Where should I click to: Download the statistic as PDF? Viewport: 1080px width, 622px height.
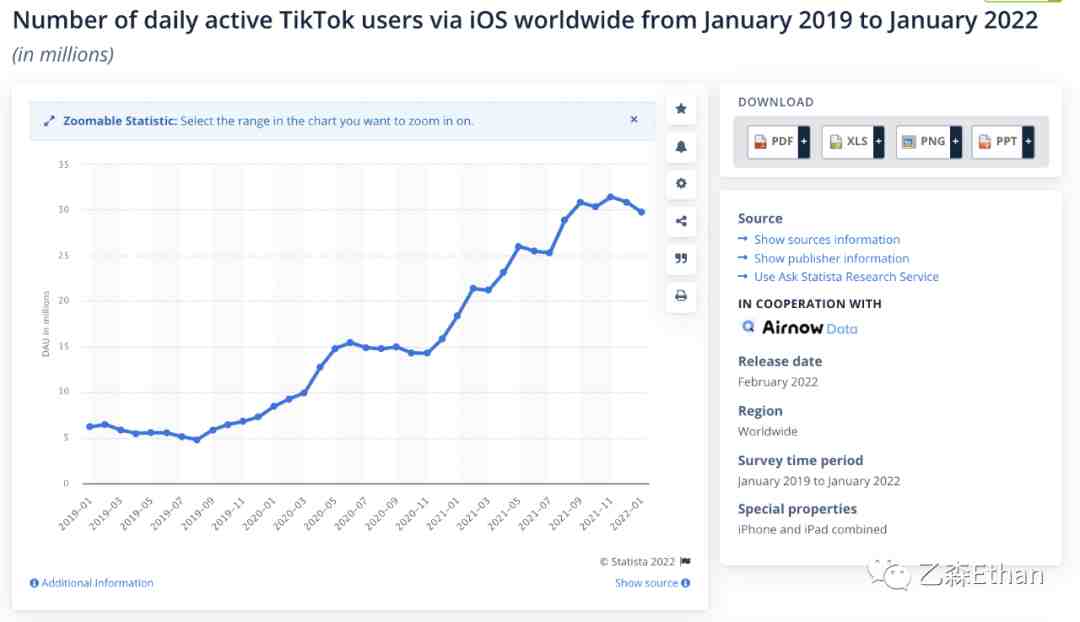[773, 142]
